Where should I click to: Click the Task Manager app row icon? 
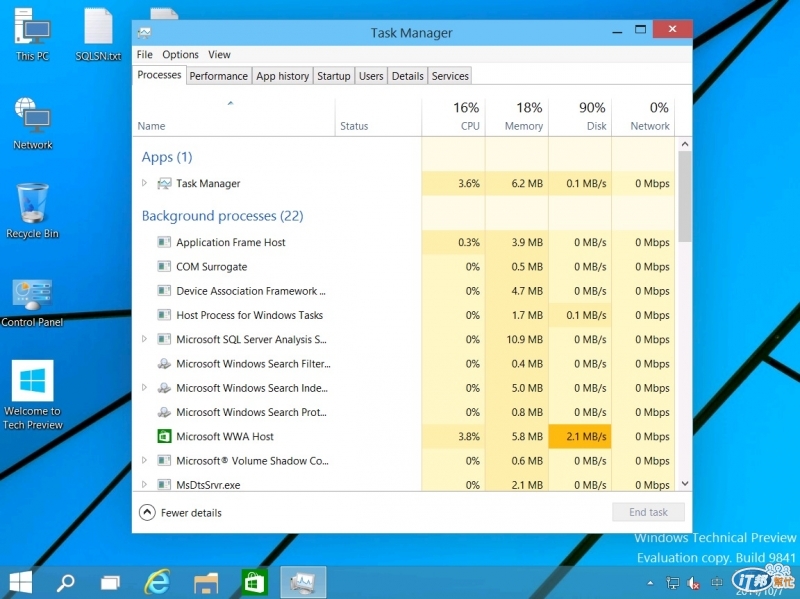[164, 183]
